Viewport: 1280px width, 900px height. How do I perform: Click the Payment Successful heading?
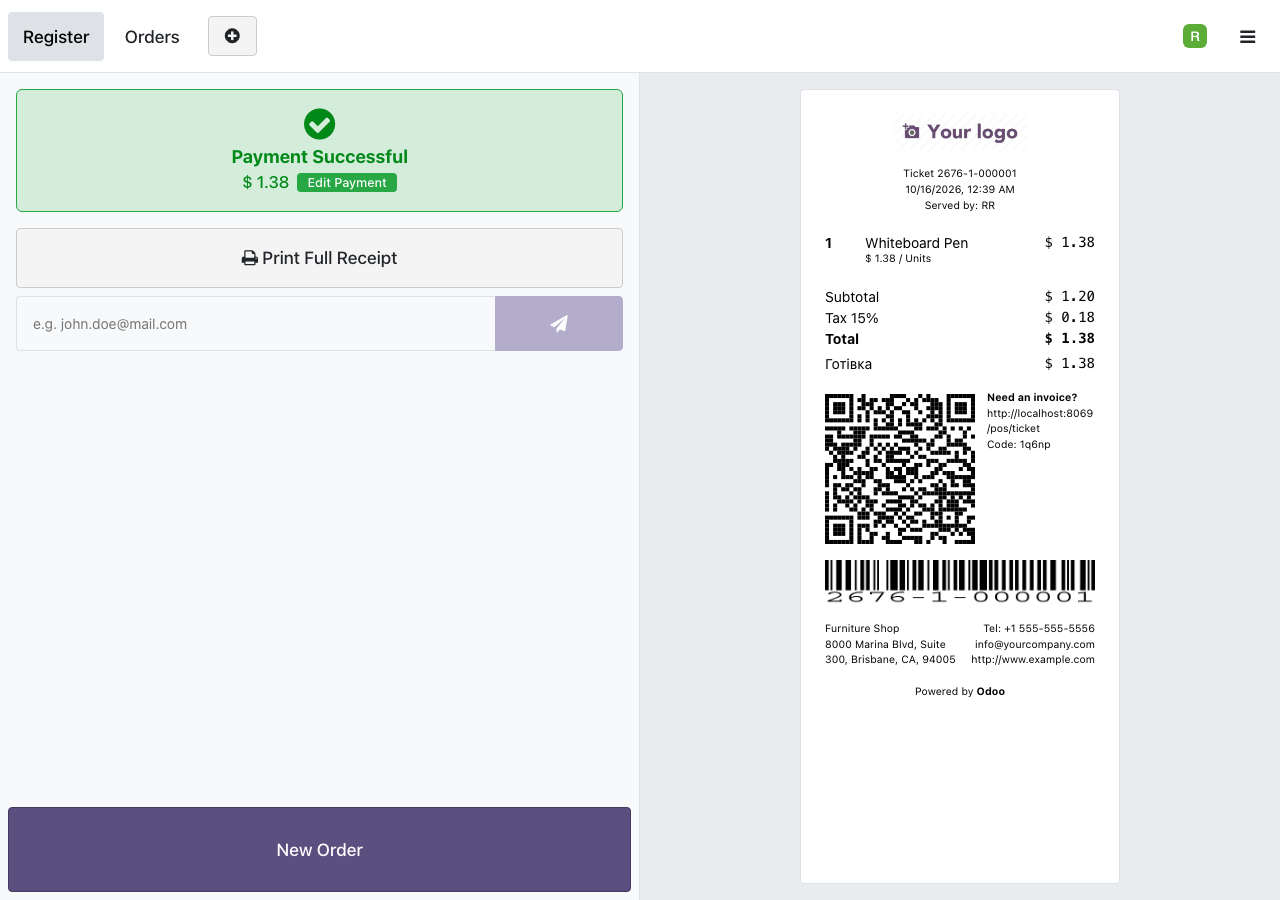point(319,157)
